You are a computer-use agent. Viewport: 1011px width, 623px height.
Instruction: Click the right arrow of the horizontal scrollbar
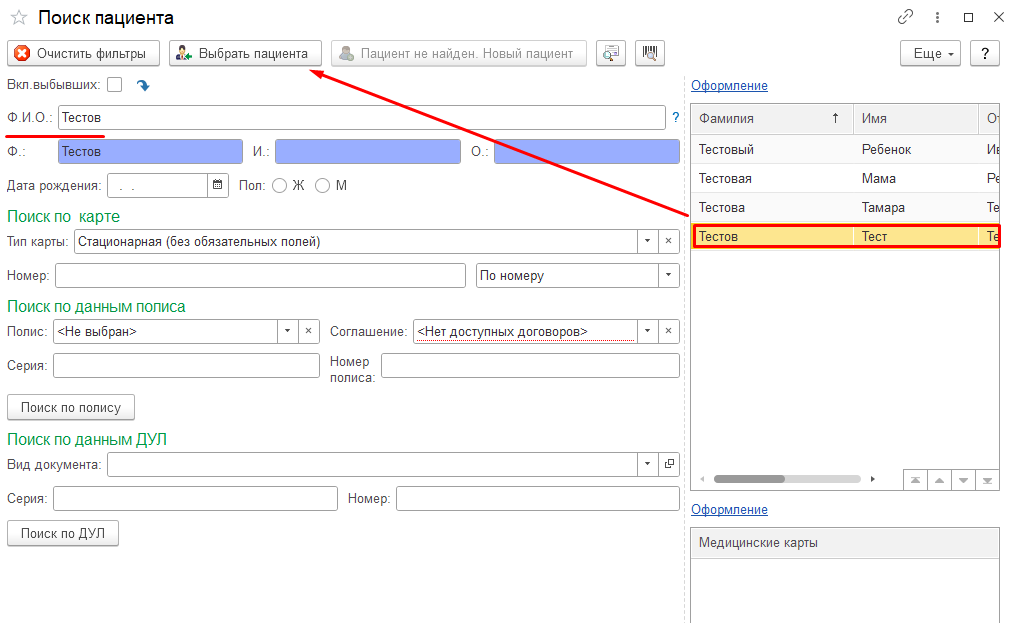872,479
